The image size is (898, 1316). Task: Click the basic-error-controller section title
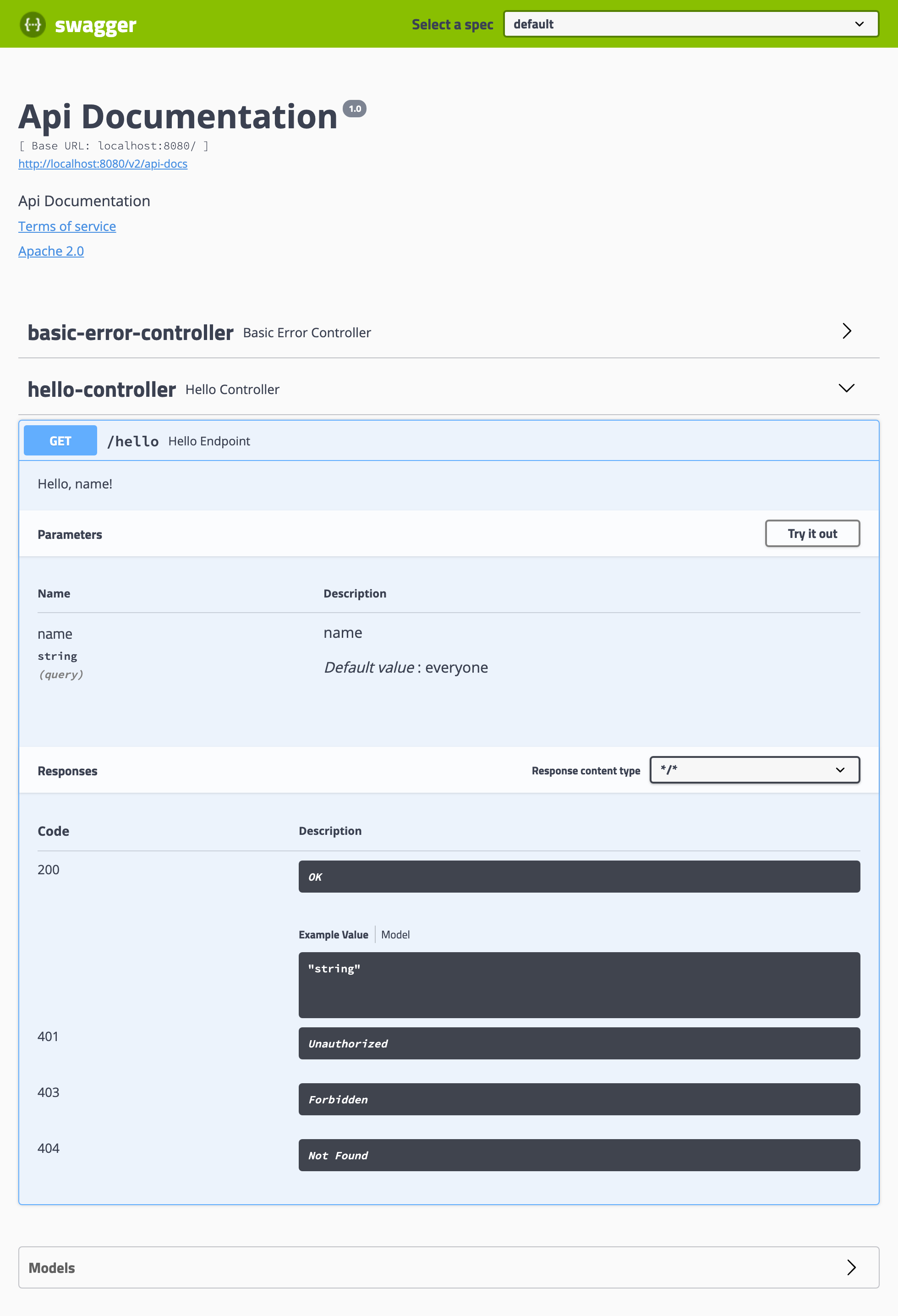pyautogui.click(x=130, y=333)
